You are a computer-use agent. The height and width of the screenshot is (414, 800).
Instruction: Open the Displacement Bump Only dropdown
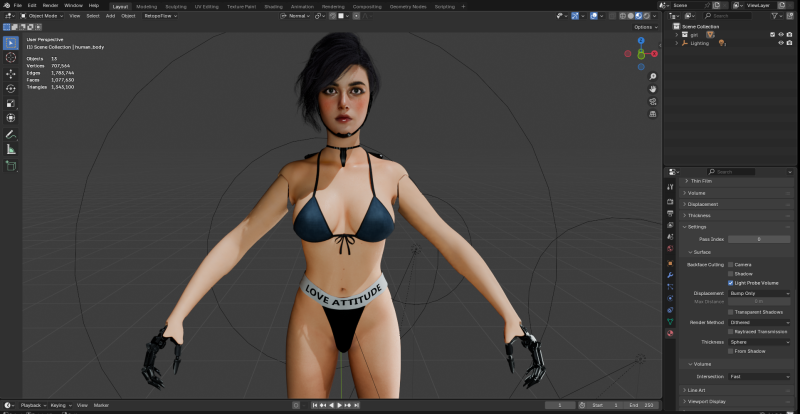tap(759, 293)
